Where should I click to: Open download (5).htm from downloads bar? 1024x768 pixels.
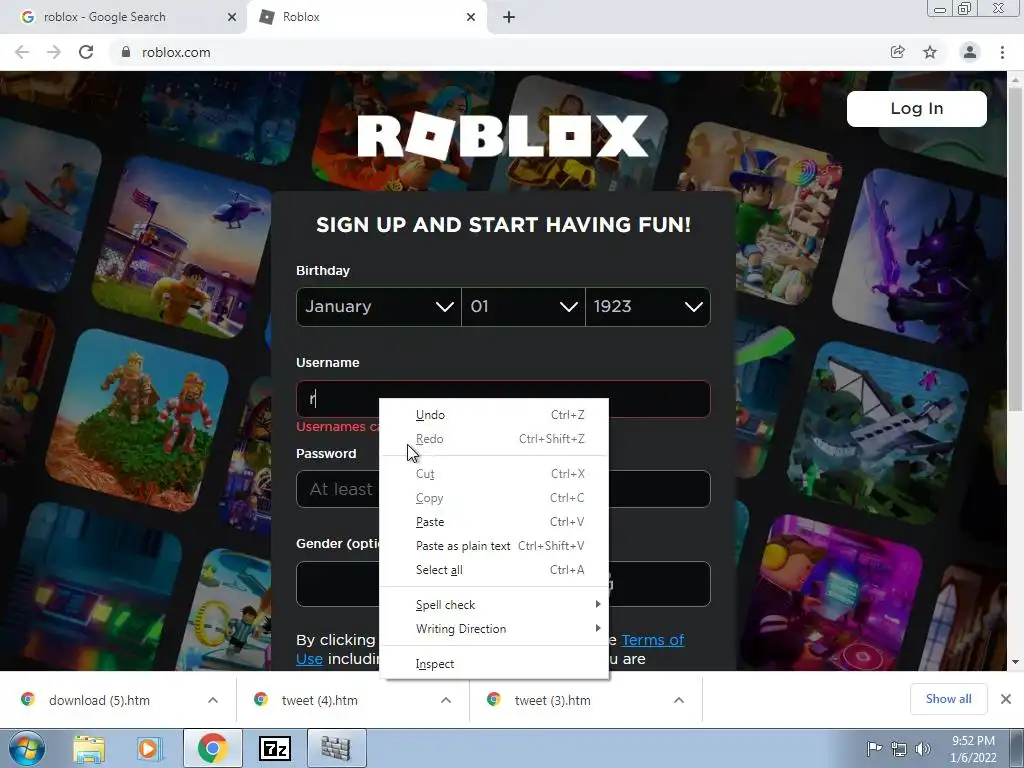pyautogui.click(x=99, y=700)
